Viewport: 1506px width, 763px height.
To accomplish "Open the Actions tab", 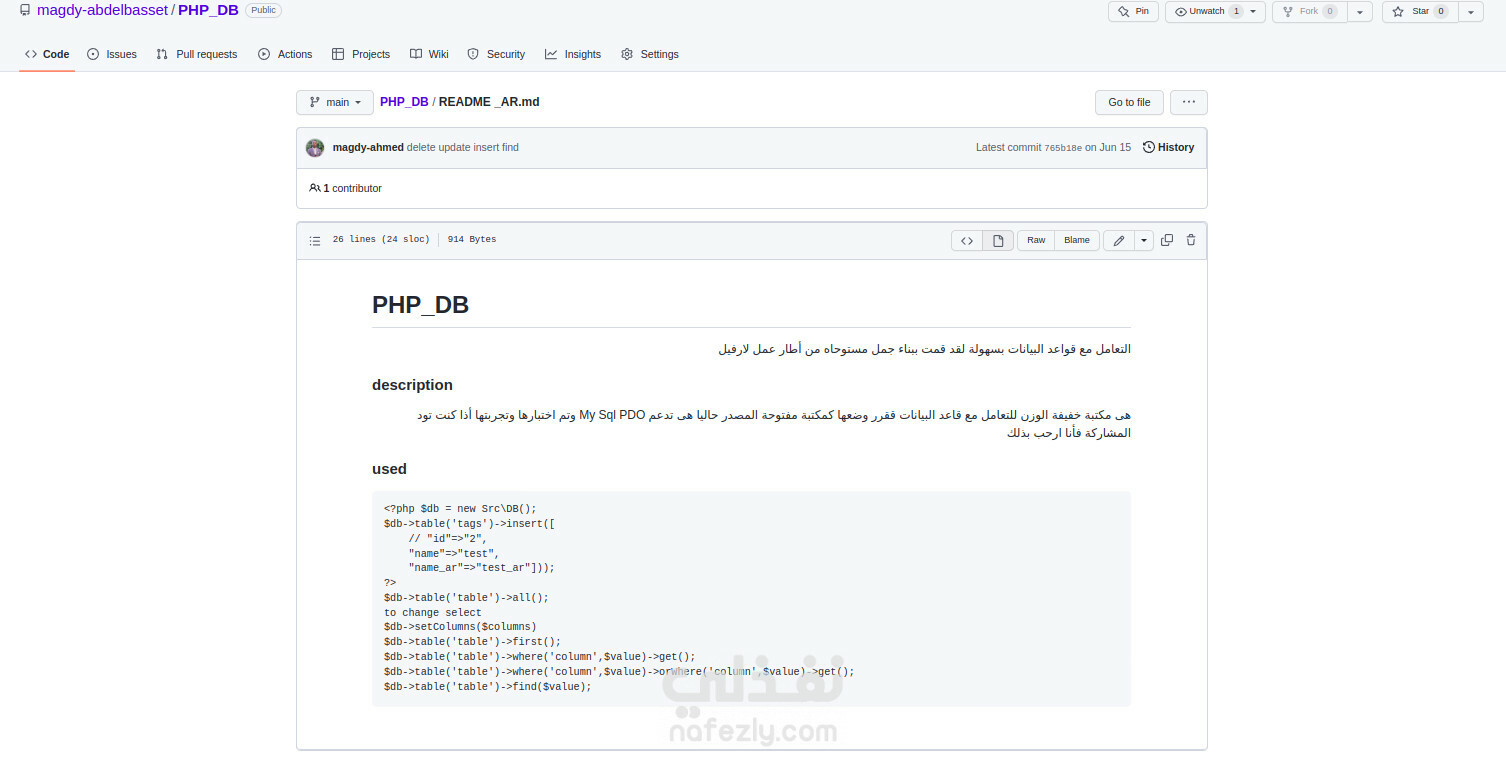I will coord(285,54).
